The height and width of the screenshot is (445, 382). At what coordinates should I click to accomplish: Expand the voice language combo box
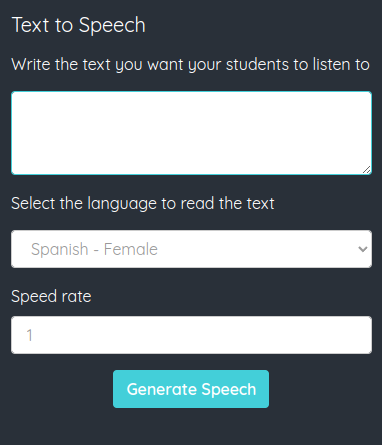[x=191, y=249]
